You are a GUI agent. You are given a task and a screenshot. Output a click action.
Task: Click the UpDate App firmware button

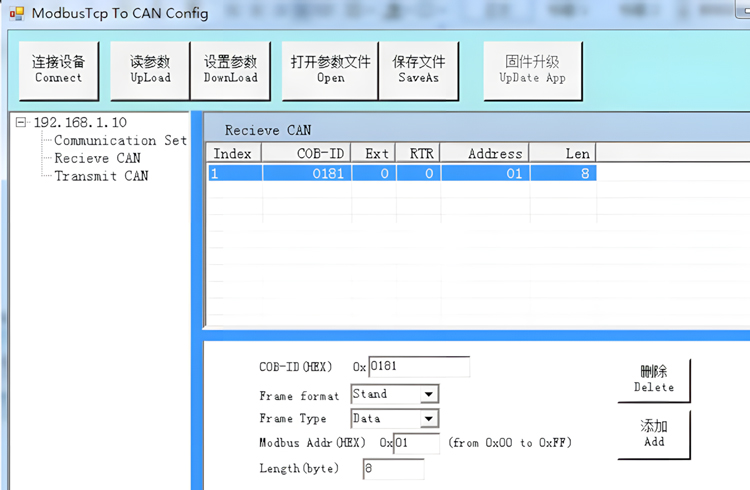tap(532, 70)
